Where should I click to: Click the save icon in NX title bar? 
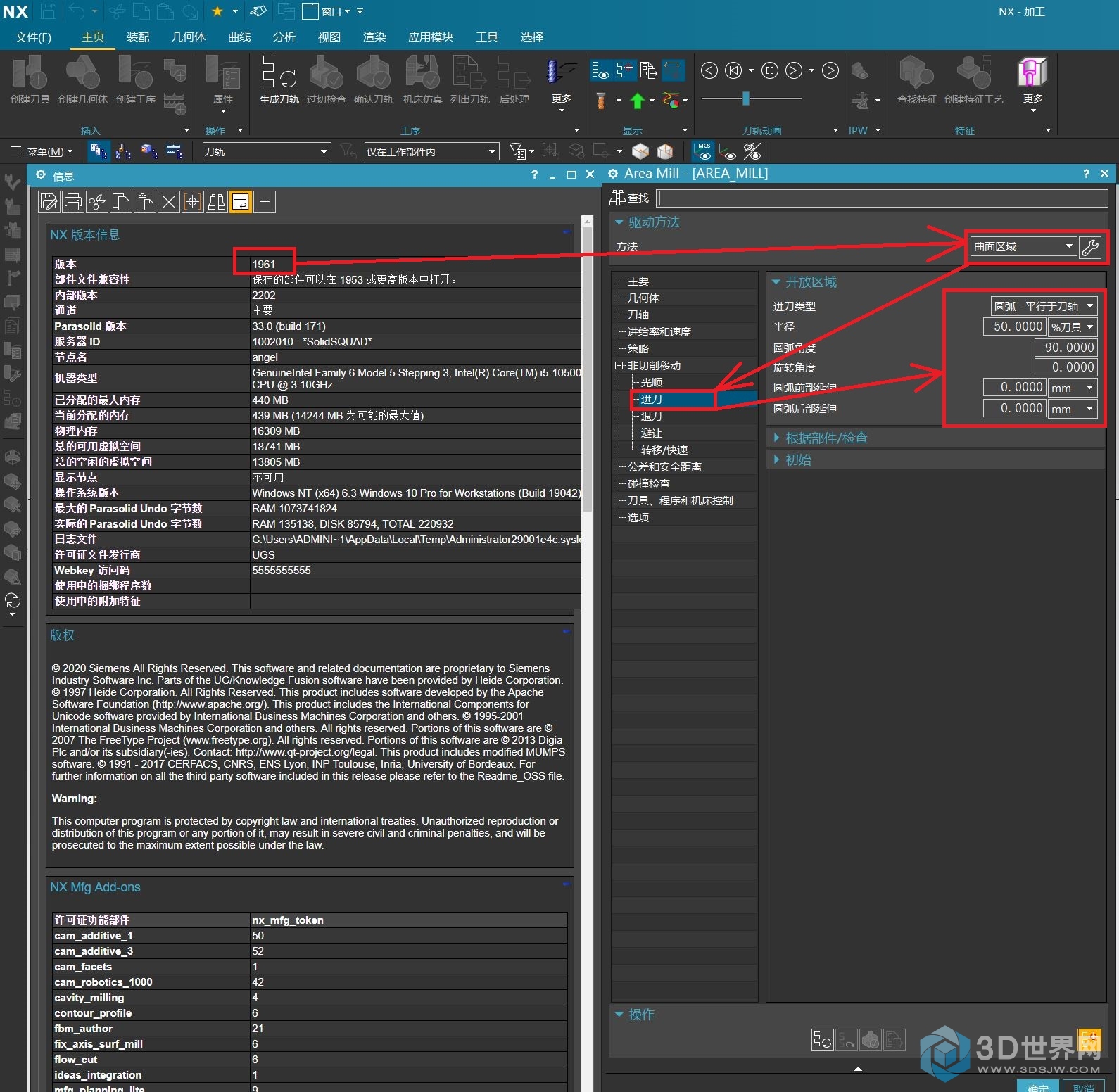(x=49, y=11)
